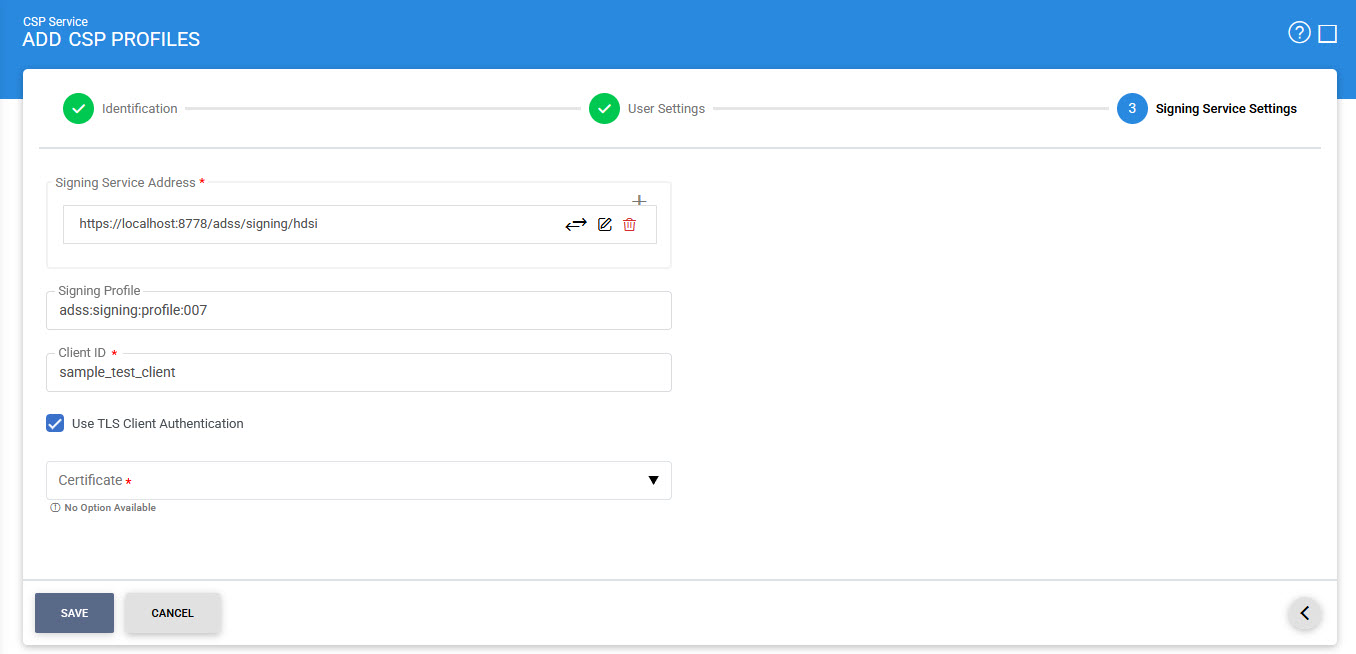The height and width of the screenshot is (654, 1356).
Task: Switch to the Identification step label
Action: click(x=140, y=109)
